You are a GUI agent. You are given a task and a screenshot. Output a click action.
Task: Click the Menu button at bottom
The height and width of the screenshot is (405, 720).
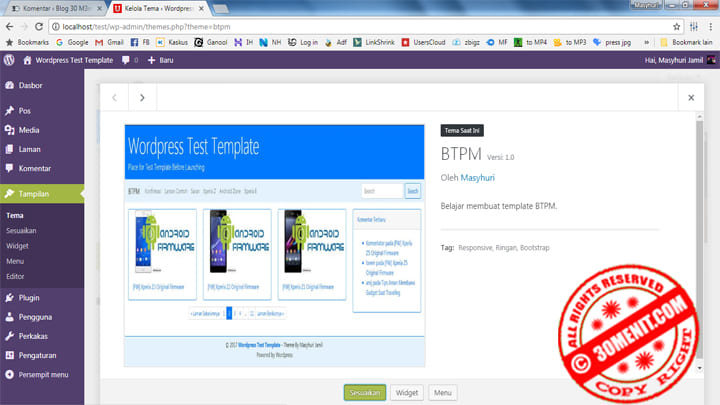[443, 393]
